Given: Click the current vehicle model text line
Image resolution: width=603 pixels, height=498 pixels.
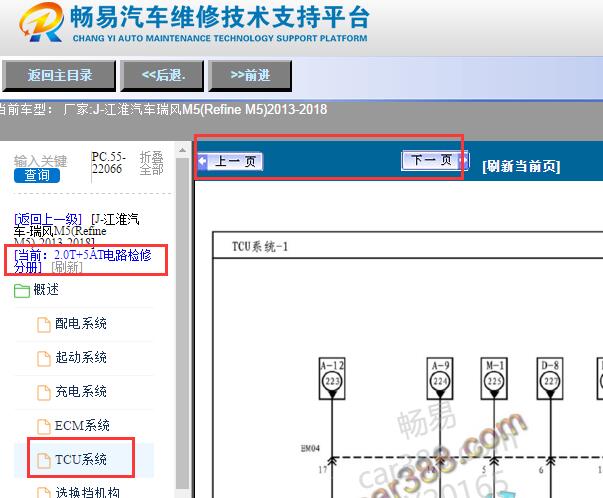Looking at the screenshot, I should click(162, 110).
